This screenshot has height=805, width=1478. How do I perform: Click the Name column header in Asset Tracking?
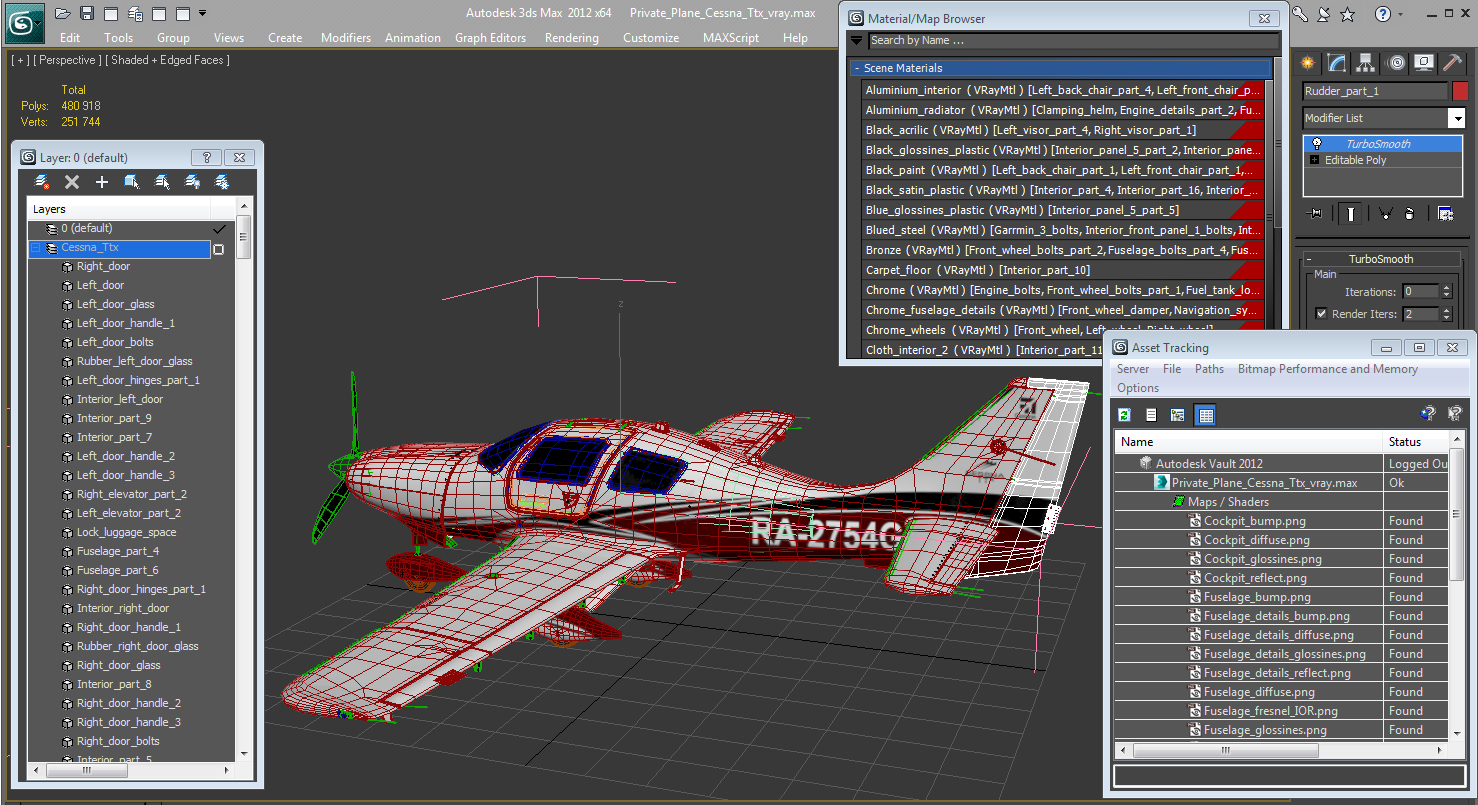click(1249, 441)
